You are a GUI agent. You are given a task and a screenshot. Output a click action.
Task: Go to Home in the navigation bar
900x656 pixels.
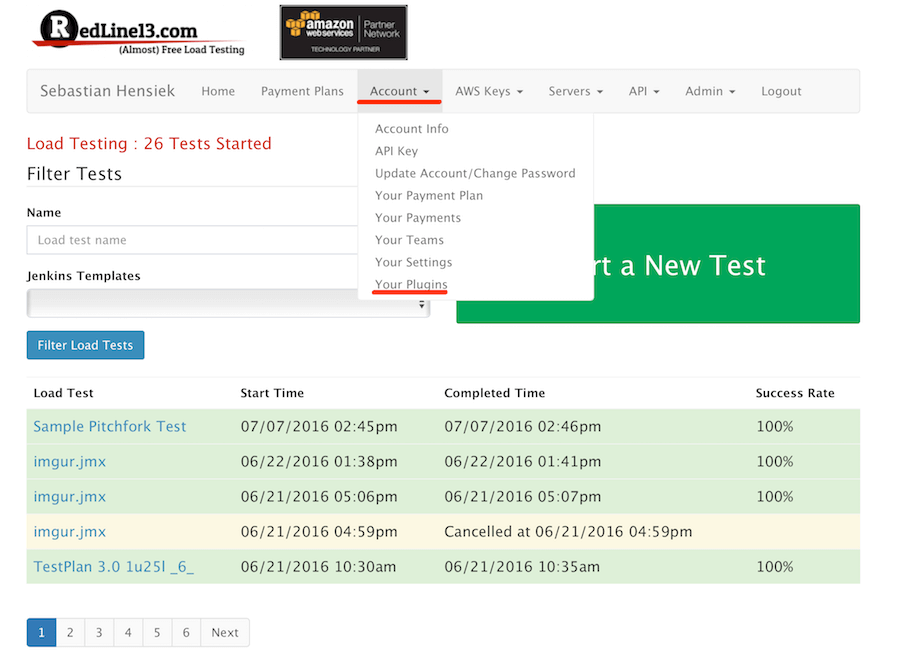click(x=218, y=91)
